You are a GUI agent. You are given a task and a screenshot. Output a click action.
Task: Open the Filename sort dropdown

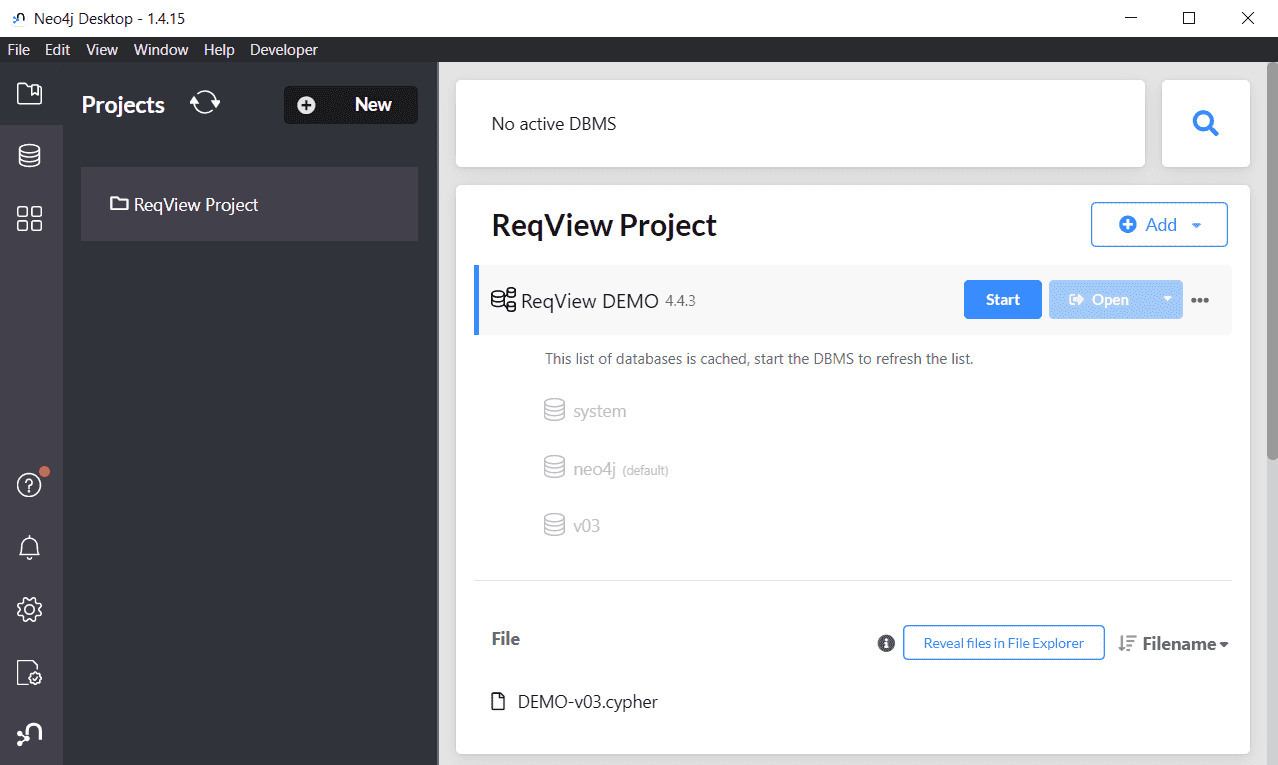point(1173,644)
